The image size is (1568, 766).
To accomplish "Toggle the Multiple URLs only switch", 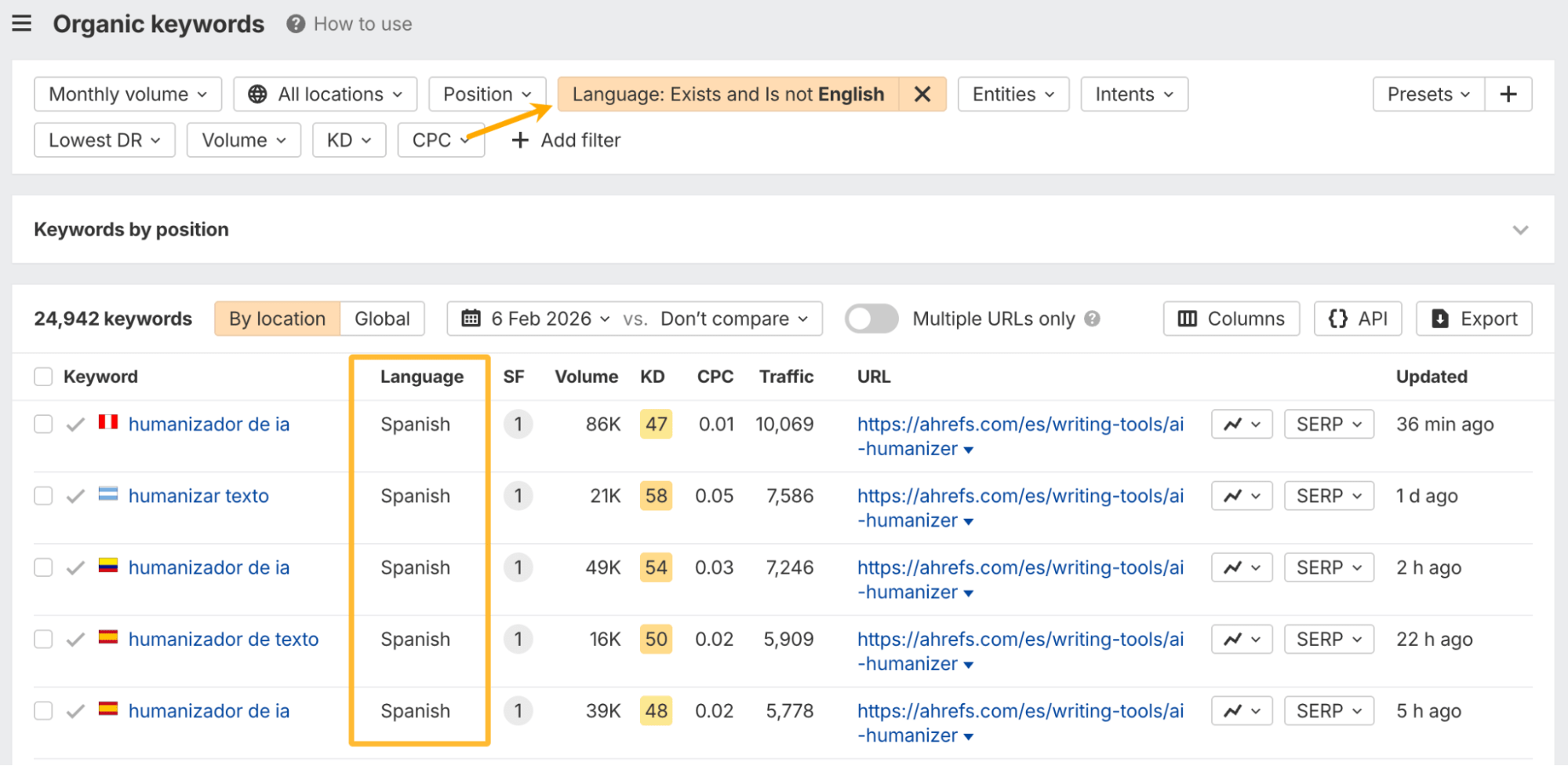I will tap(871, 319).
